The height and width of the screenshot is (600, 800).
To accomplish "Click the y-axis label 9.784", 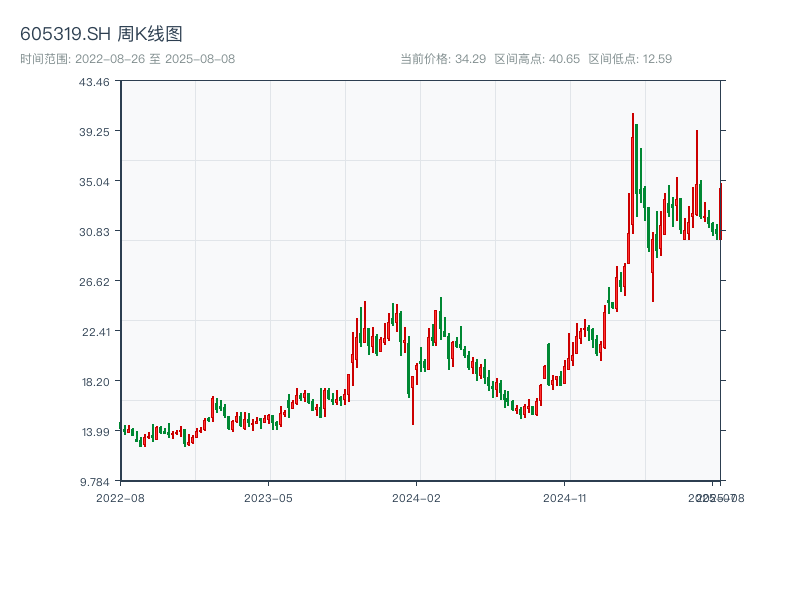I will point(95,482).
